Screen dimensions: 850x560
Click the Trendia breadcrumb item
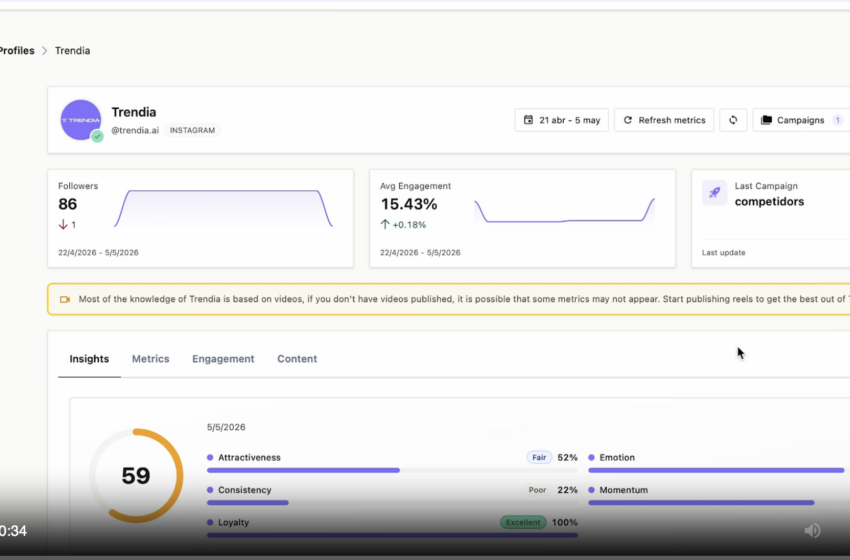point(73,50)
